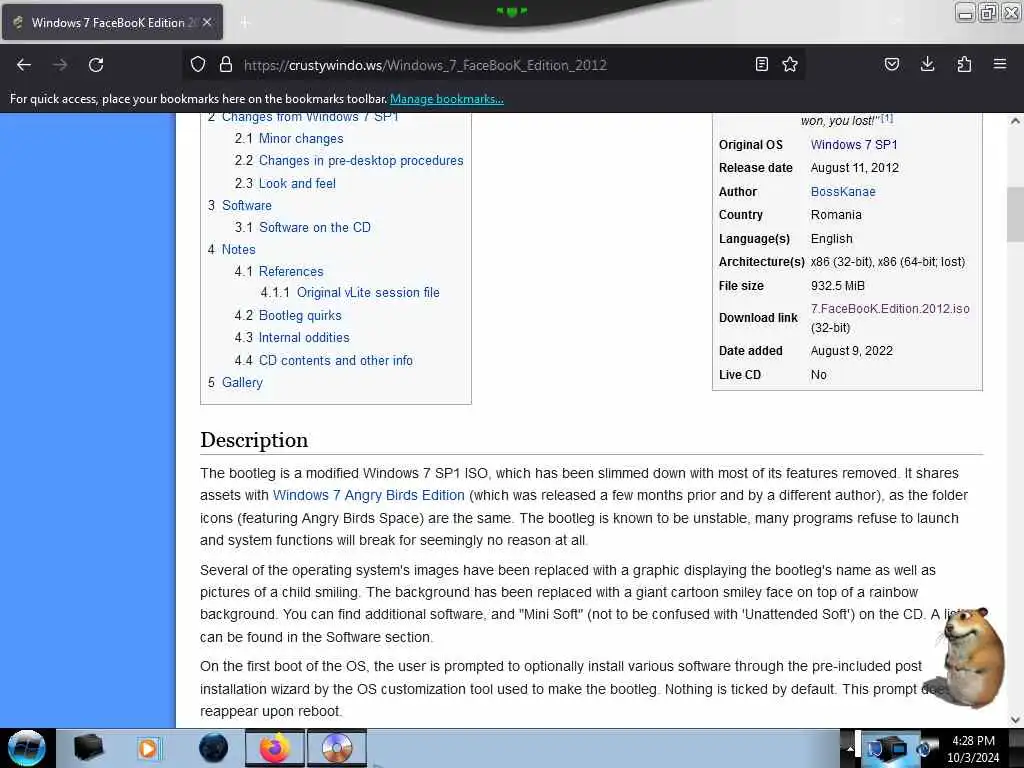
Task: Open the [1] citation reference
Action: pyautogui.click(x=886, y=118)
